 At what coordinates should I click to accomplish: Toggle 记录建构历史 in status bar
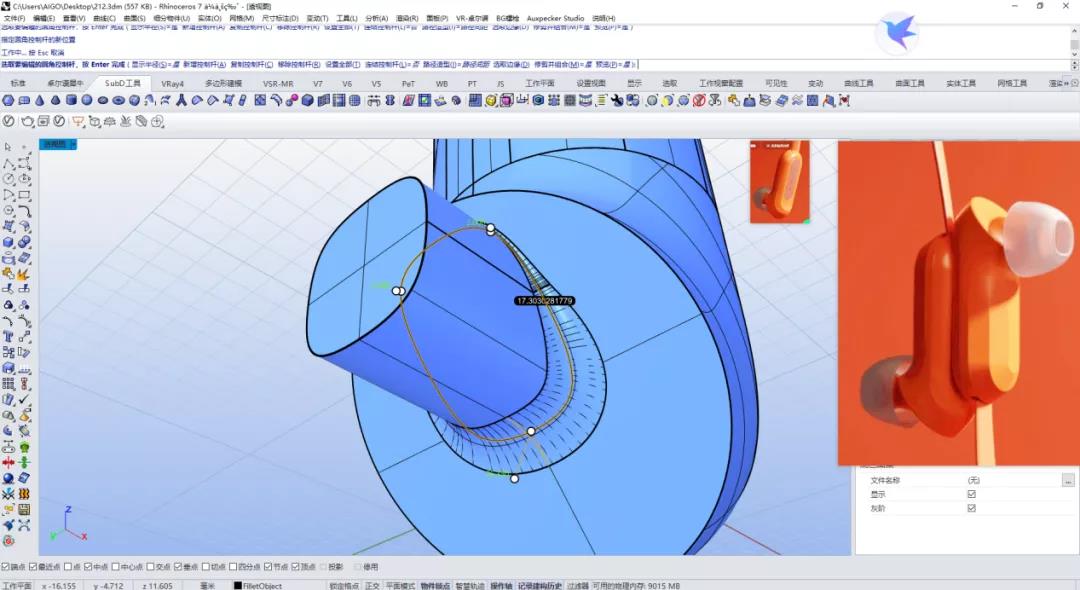pyautogui.click(x=540, y=586)
